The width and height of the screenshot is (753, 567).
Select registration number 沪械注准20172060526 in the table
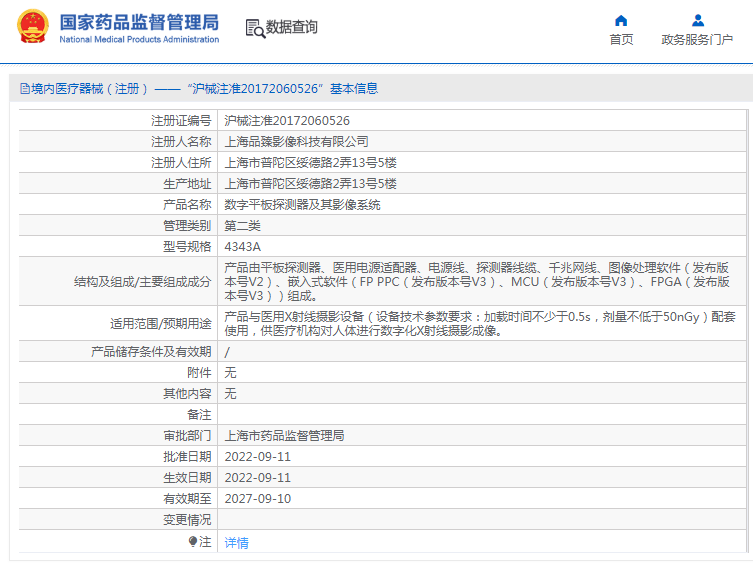(x=287, y=121)
